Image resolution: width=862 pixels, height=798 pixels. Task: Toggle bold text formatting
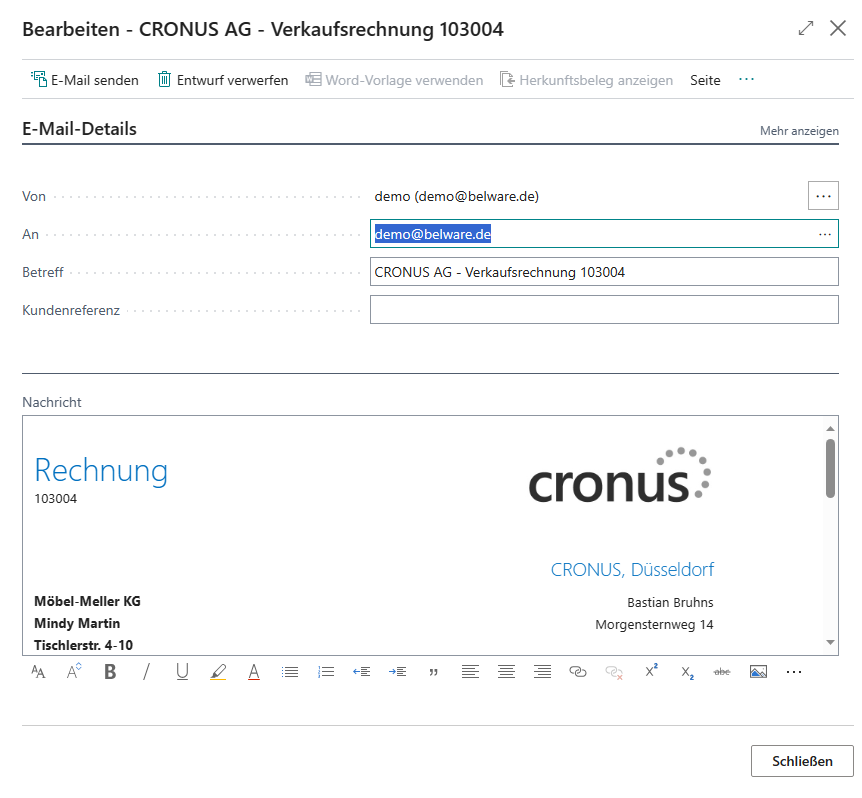[110, 672]
